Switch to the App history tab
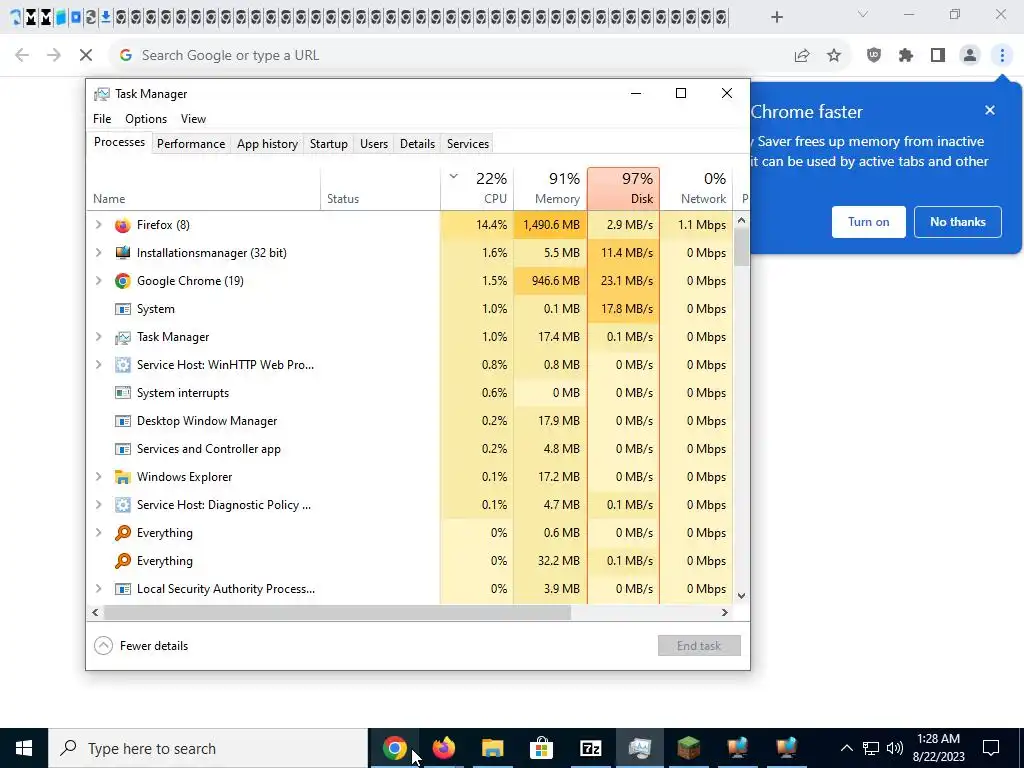 point(267,144)
